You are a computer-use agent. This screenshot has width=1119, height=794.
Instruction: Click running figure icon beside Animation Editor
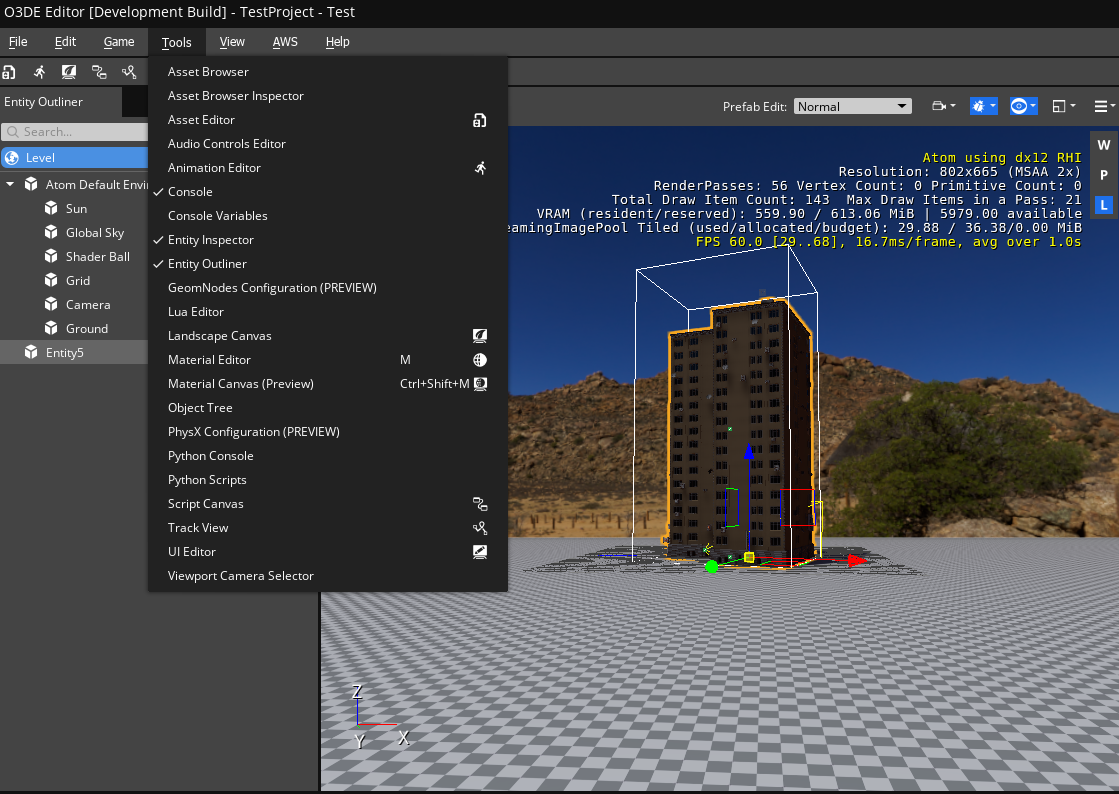[480, 168]
